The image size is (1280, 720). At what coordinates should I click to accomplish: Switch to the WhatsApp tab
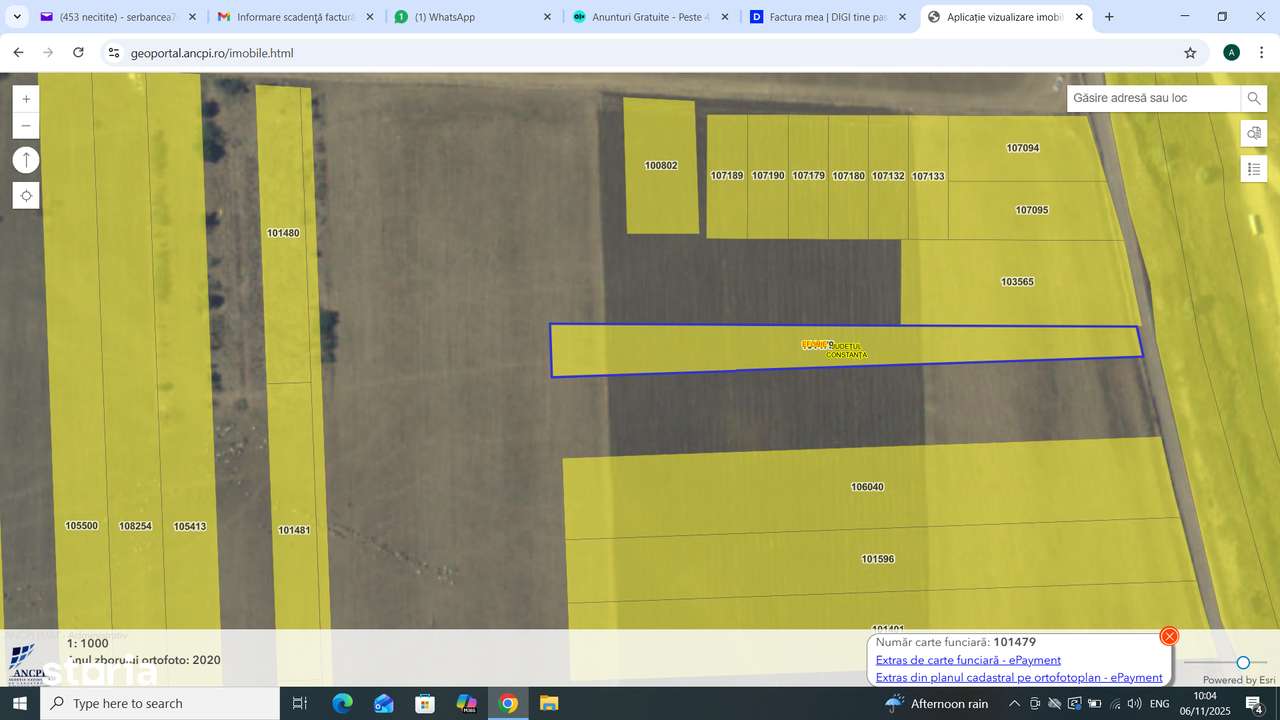click(x=474, y=17)
